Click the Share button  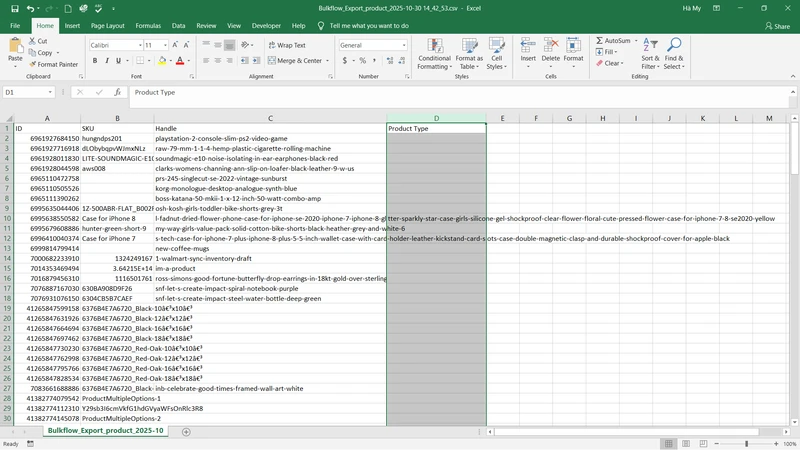point(776,26)
